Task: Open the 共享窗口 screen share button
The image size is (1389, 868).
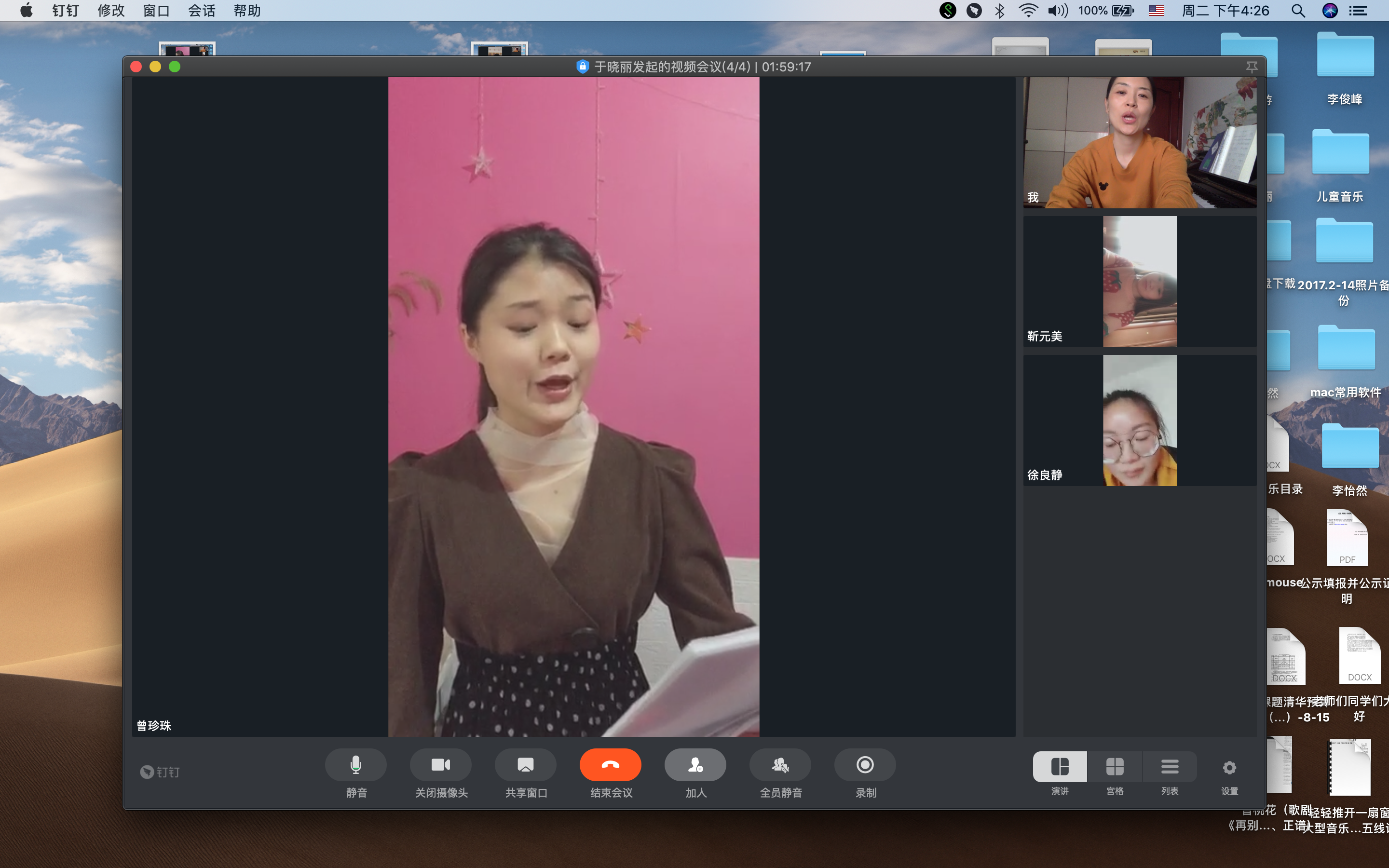Action: click(x=525, y=765)
